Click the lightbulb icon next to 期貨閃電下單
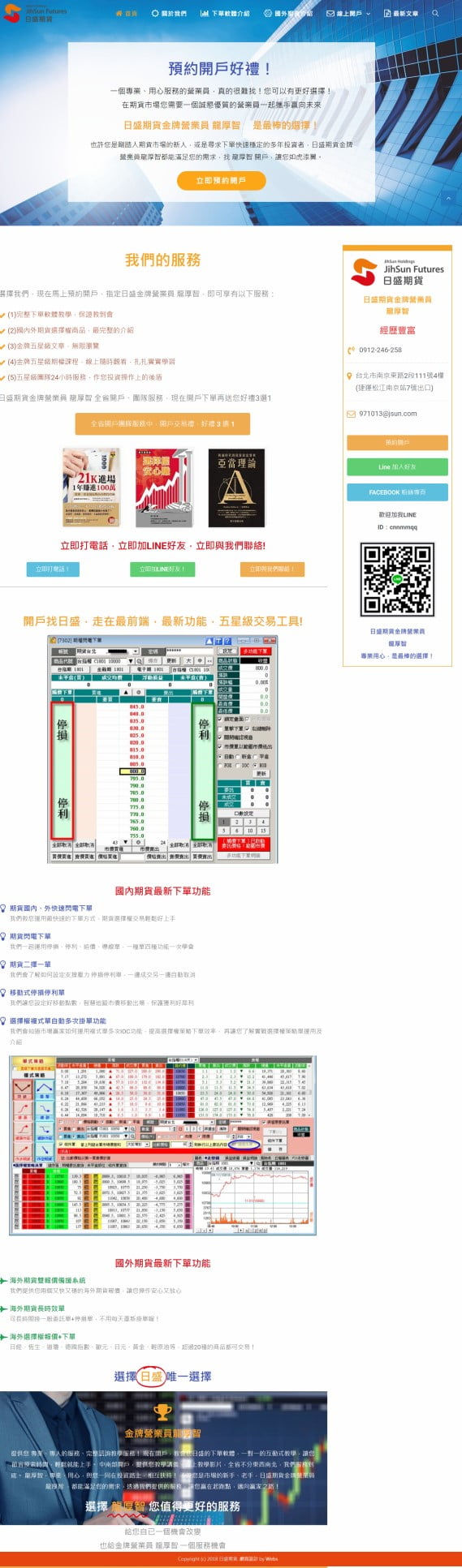Screen dimensions: 462x1568 (x=3, y=936)
